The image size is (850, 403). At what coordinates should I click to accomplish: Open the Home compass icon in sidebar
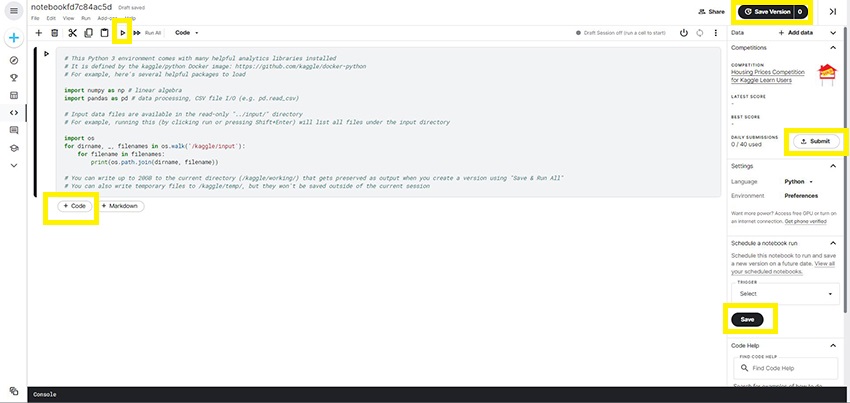tap(14, 60)
